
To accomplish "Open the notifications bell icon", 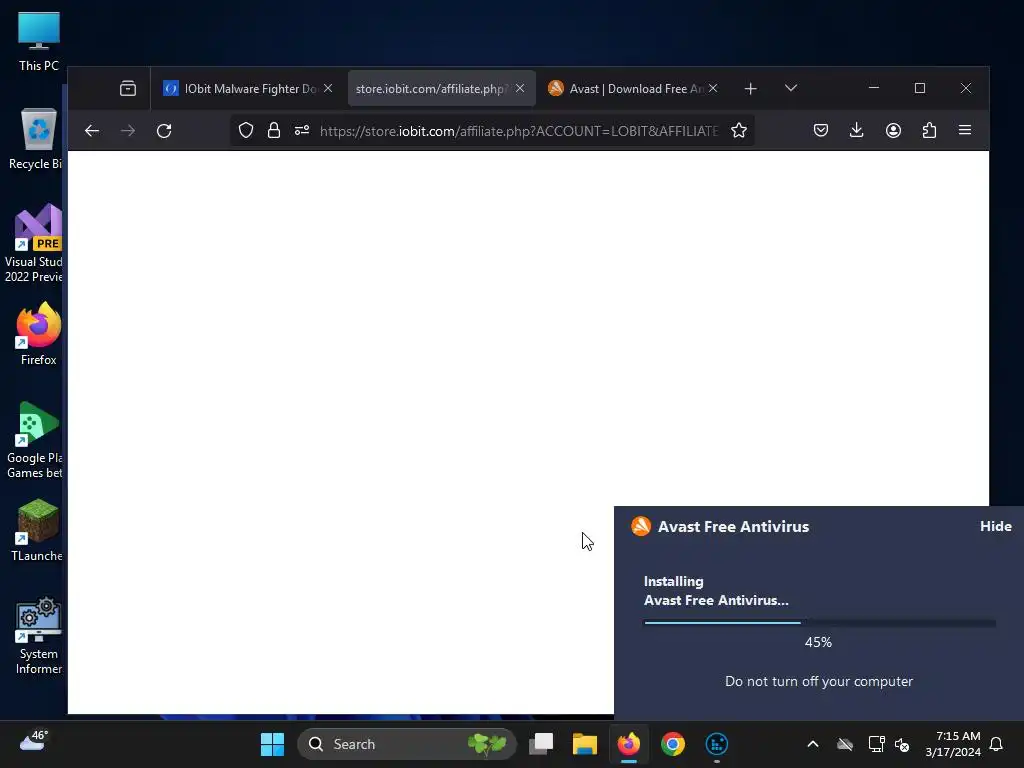I will (996, 744).
